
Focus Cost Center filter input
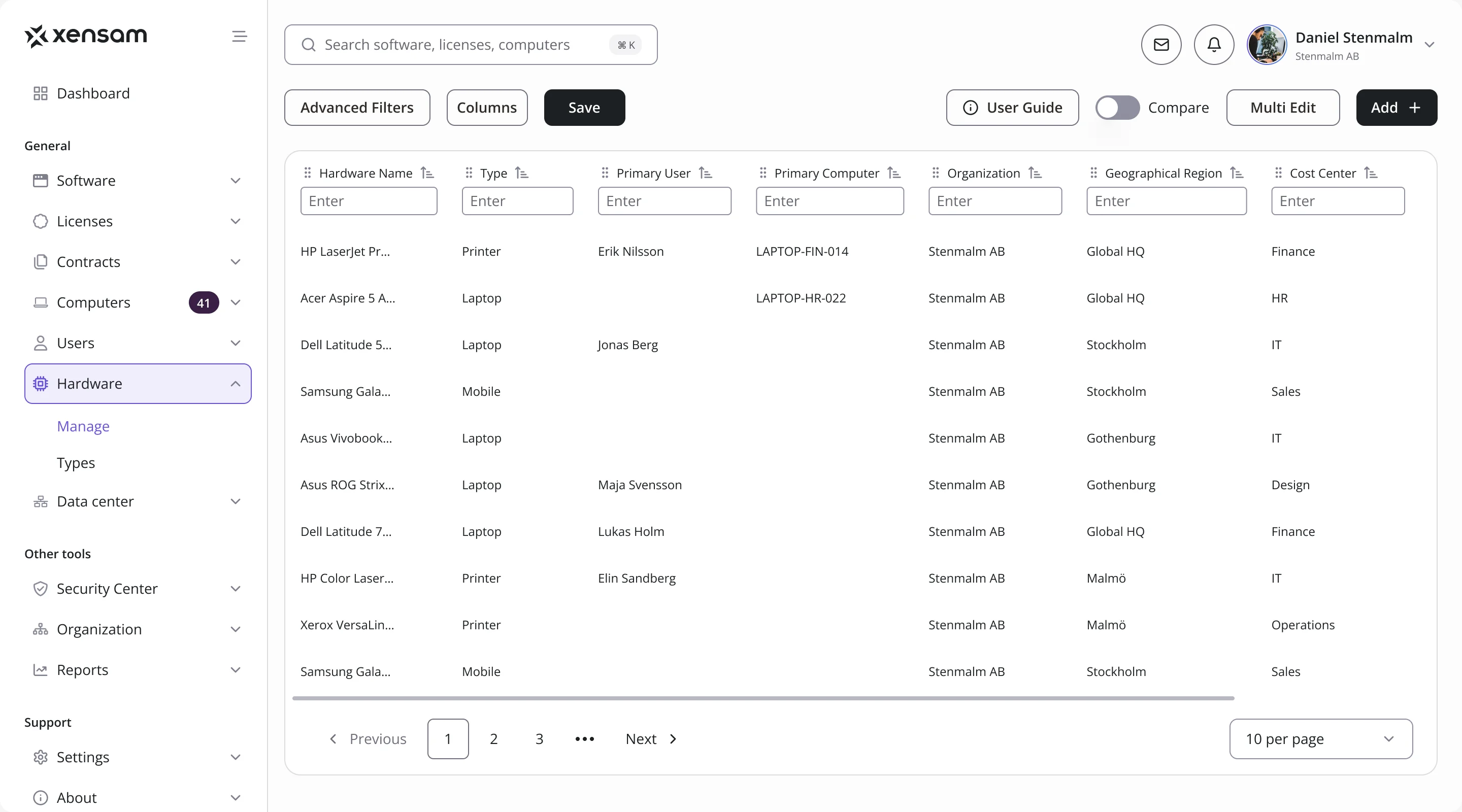point(1338,201)
